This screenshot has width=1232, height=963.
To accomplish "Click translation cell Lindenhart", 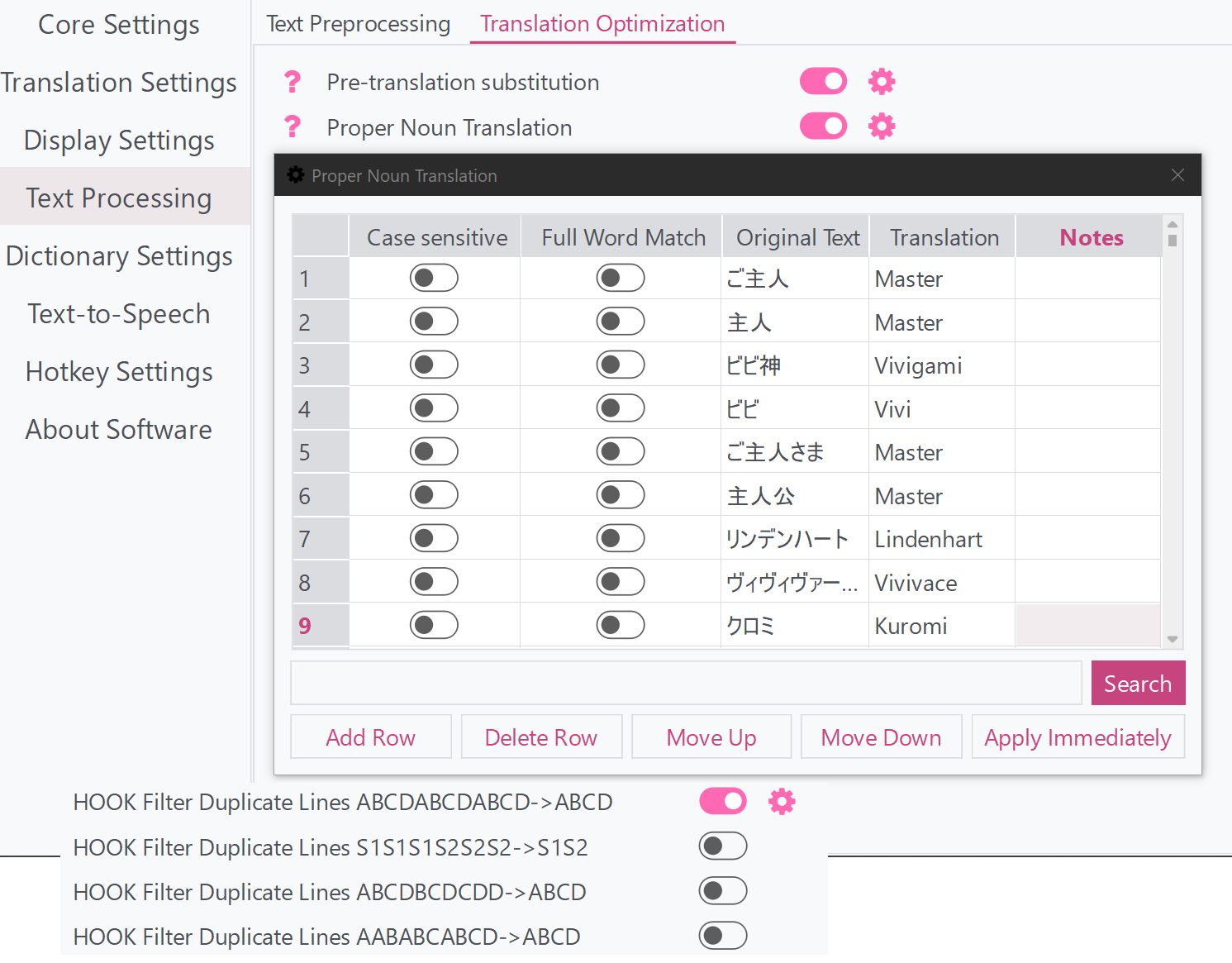I will click(942, 539).
